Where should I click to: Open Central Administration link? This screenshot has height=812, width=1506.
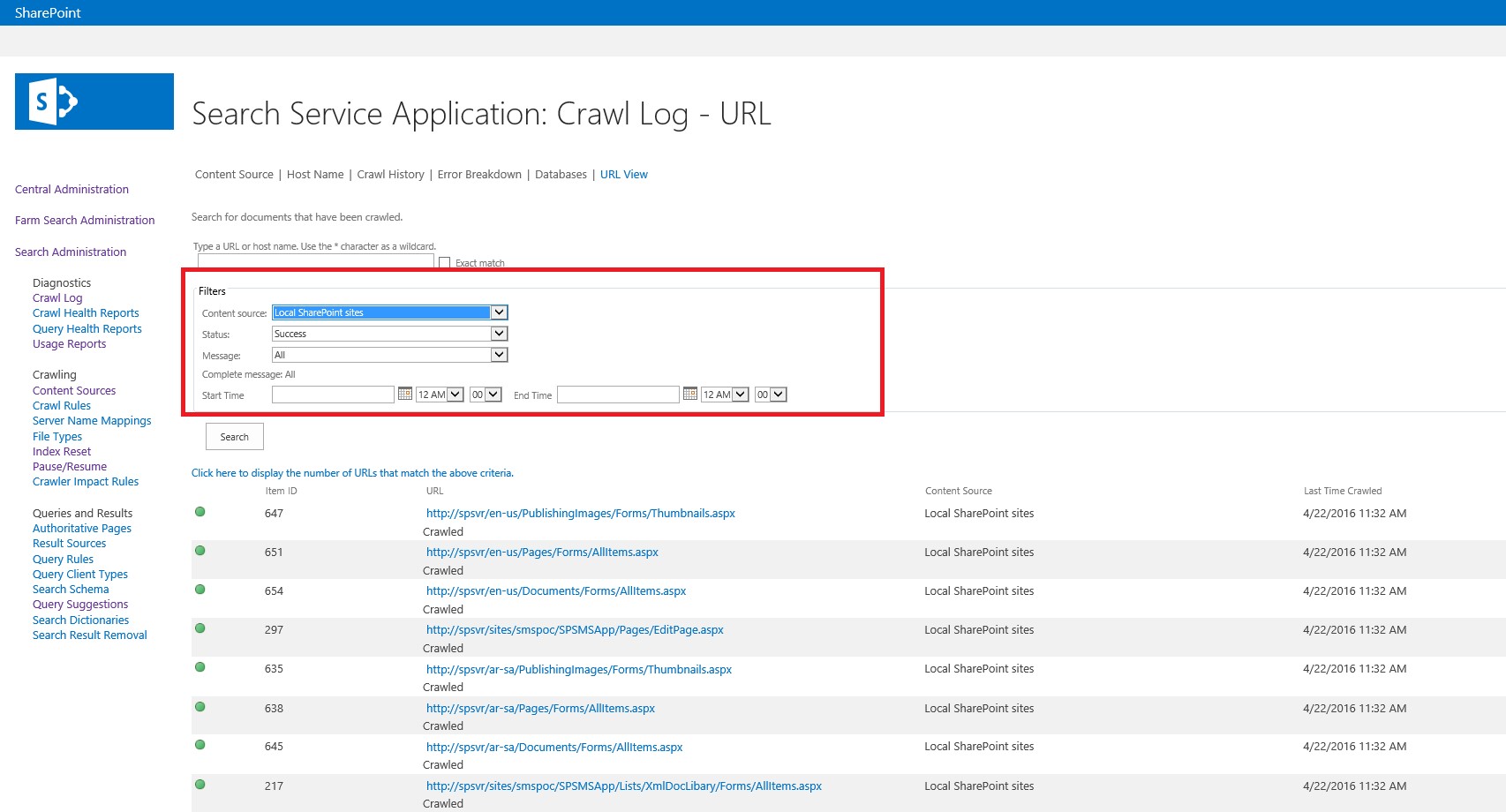tap(72, 190)
